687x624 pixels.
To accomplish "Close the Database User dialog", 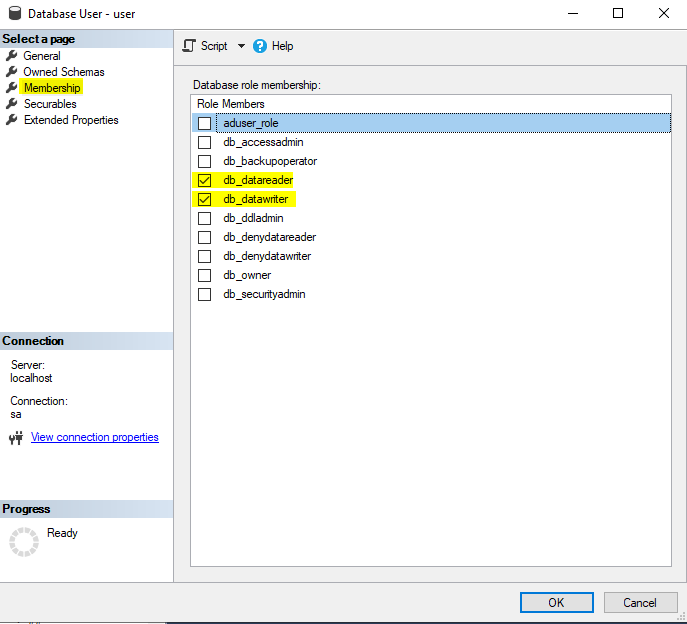I will [664, 14].
